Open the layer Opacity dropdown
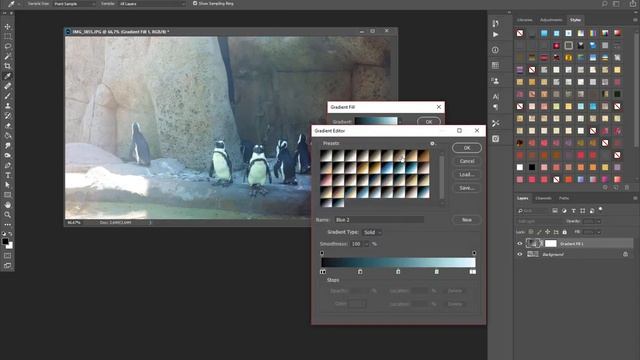 [599, 221]
